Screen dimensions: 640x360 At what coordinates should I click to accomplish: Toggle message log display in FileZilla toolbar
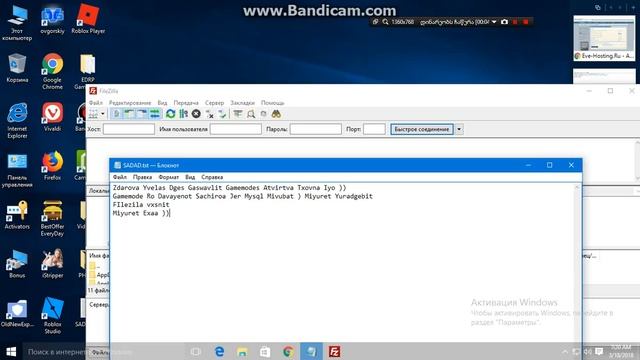pos(116,114)
